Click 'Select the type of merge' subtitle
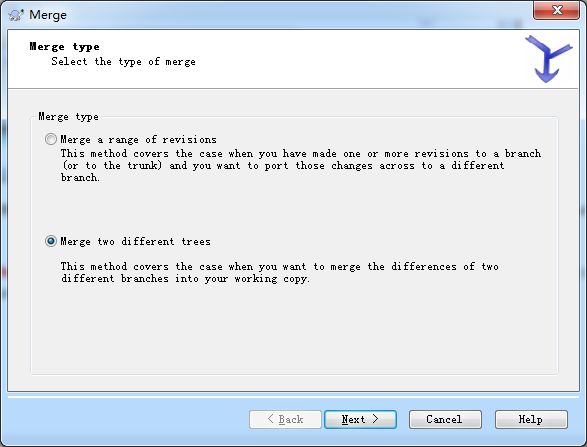The width and height of the screenshot is (587, 447). (123, 62)
